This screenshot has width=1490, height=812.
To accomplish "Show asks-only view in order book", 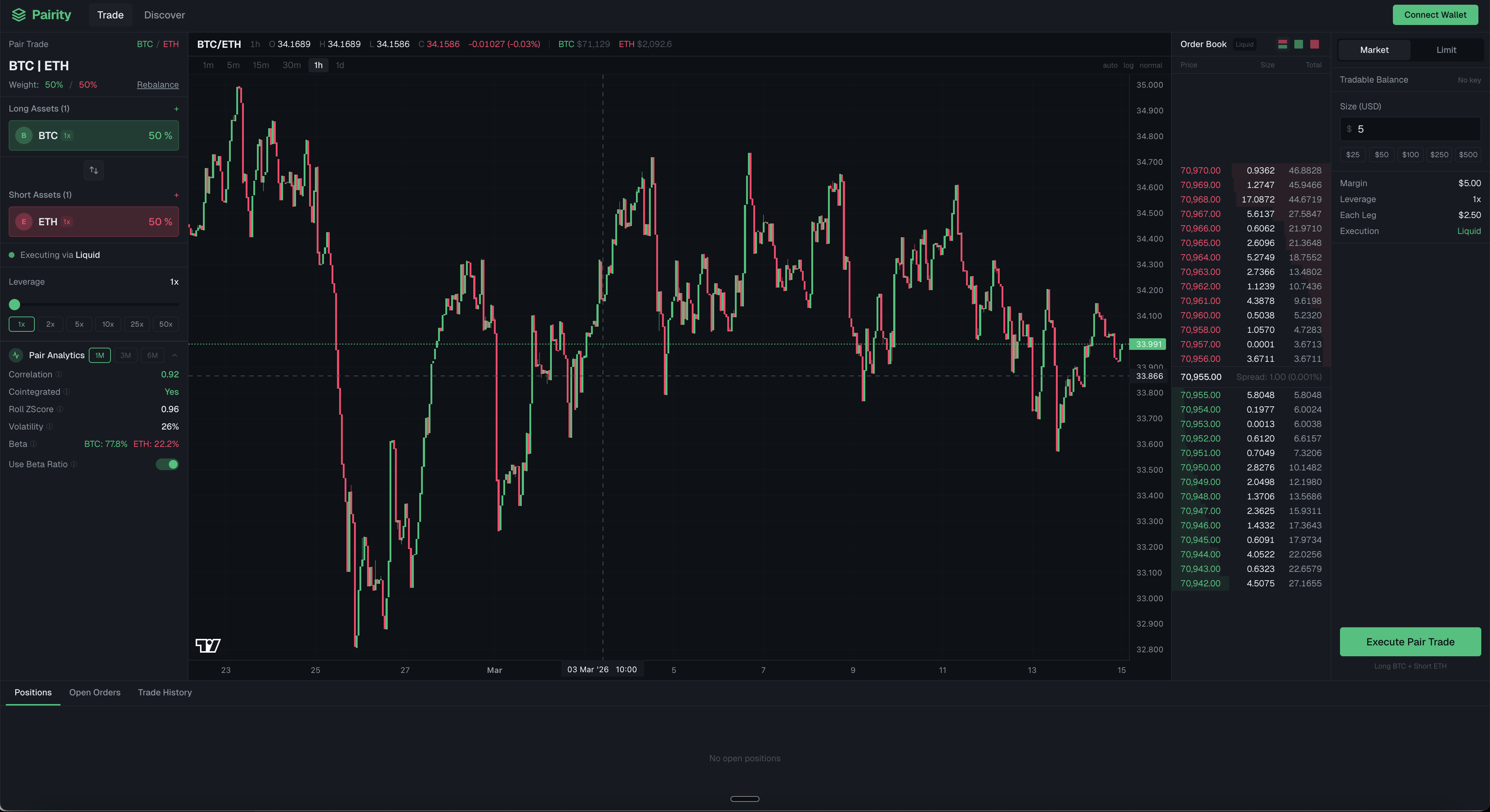I will pos(1314,44).
